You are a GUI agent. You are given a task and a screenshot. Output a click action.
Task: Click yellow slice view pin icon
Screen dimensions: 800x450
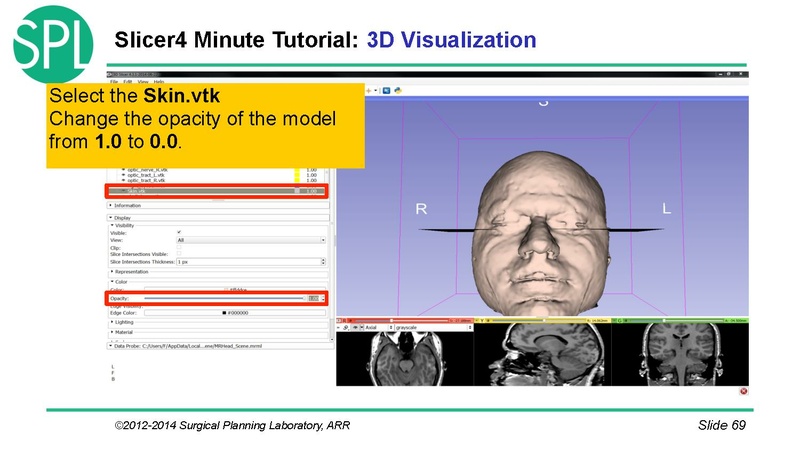[478, 321]
